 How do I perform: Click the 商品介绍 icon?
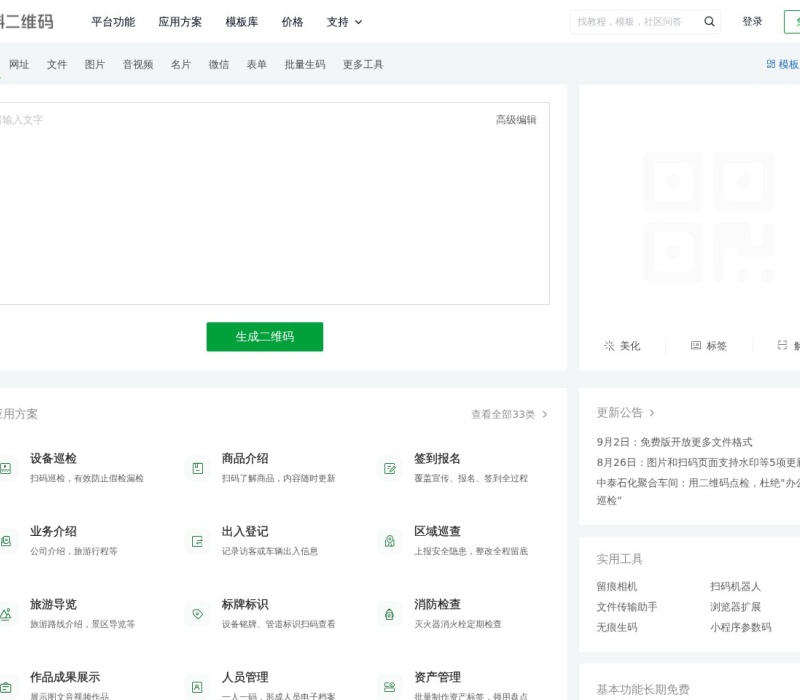197,468
